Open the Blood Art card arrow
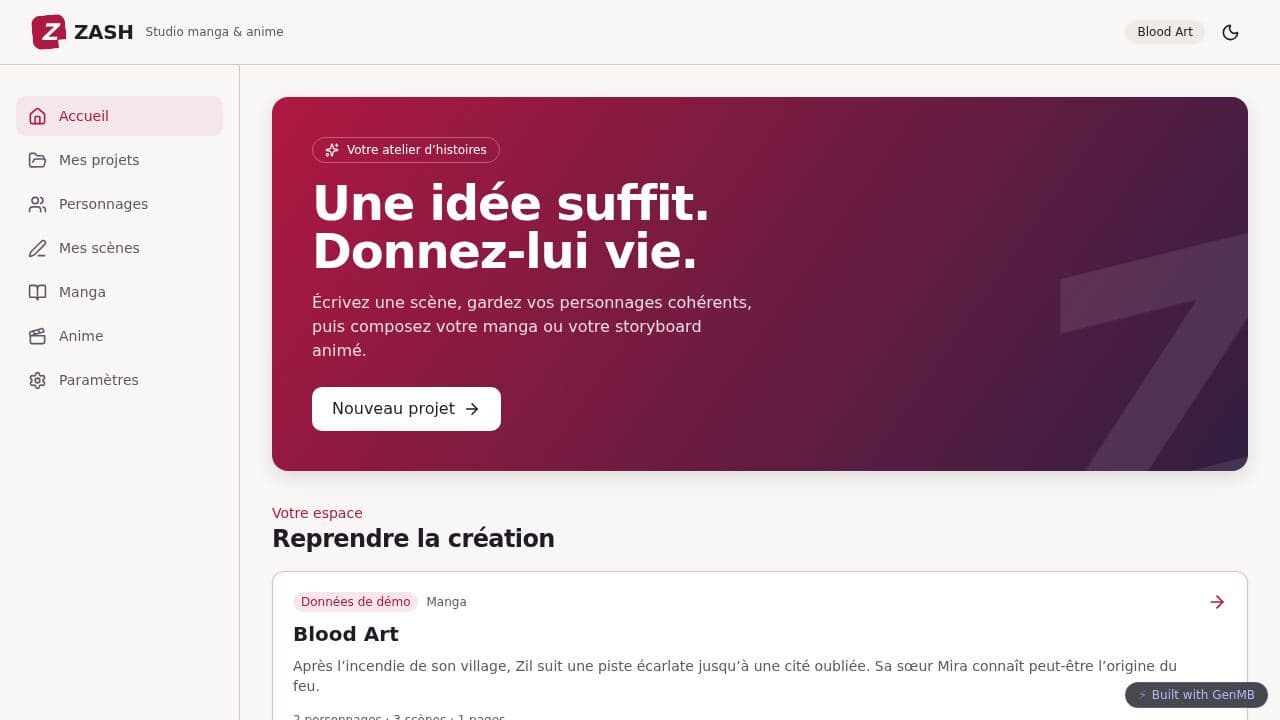The height and width of the screenshot is (720, 1280). 1217,602
